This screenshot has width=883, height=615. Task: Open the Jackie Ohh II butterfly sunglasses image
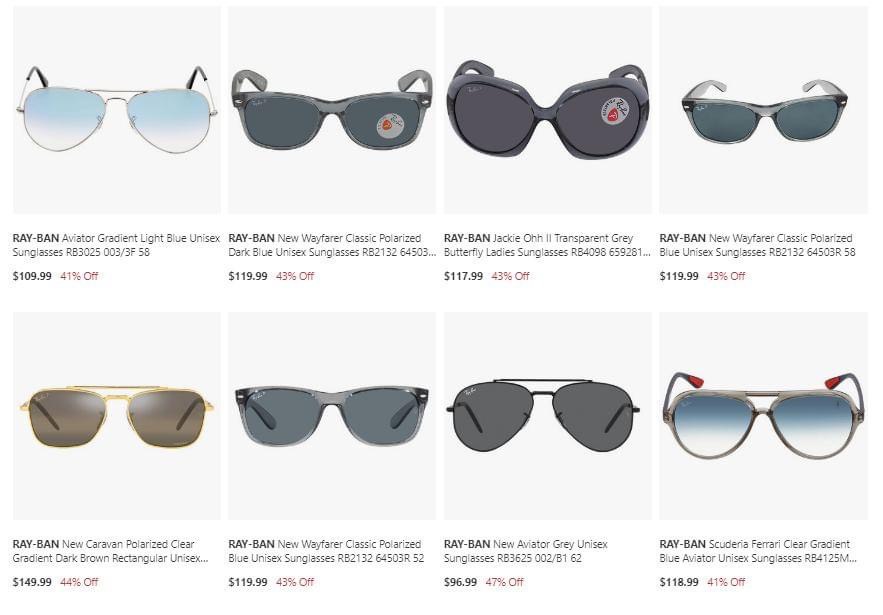tap(548, 110)
